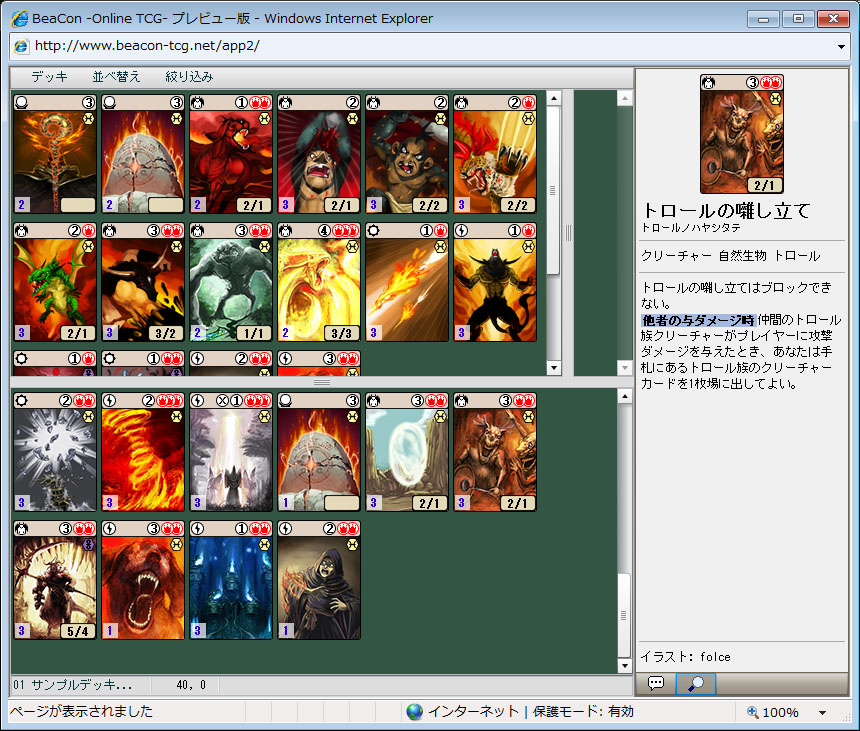Click the highlighted 他者の与ダメージ時 keyword
Image resolution: width=860 pixels, height=731 pixels.
698,320
